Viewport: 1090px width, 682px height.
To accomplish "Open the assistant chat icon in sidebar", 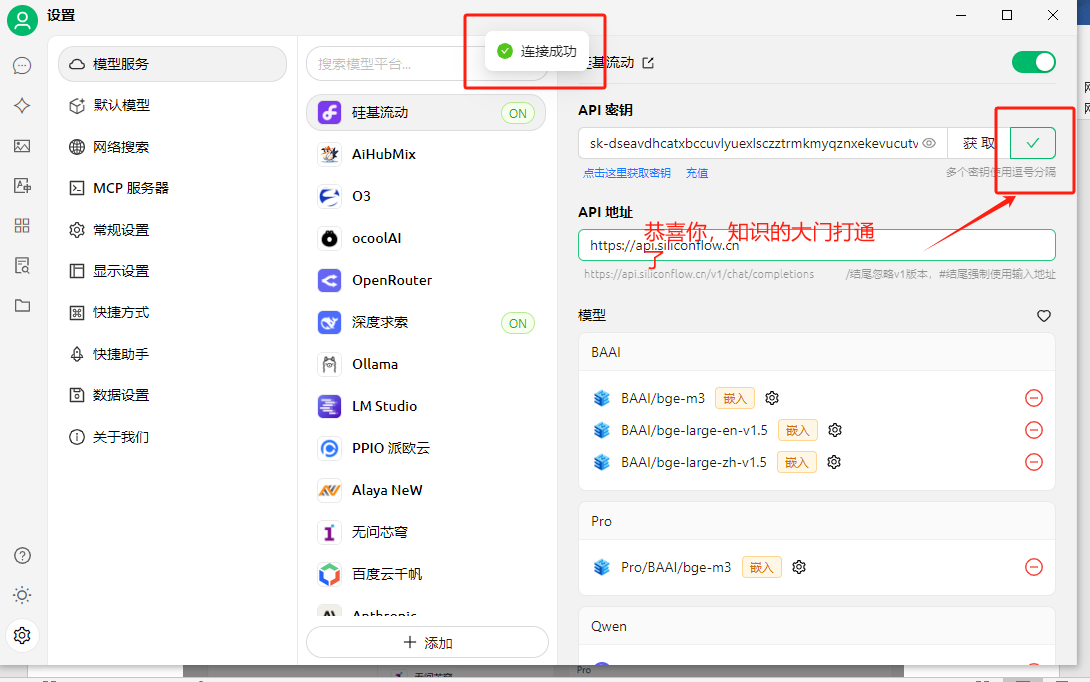I will click(21, 65).
